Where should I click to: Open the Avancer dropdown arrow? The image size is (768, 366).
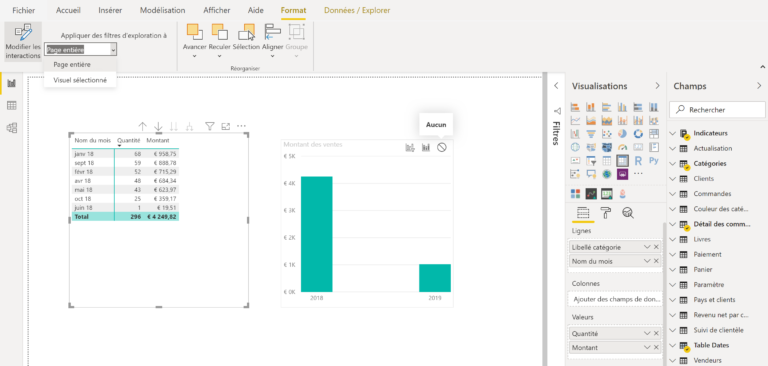194,56
